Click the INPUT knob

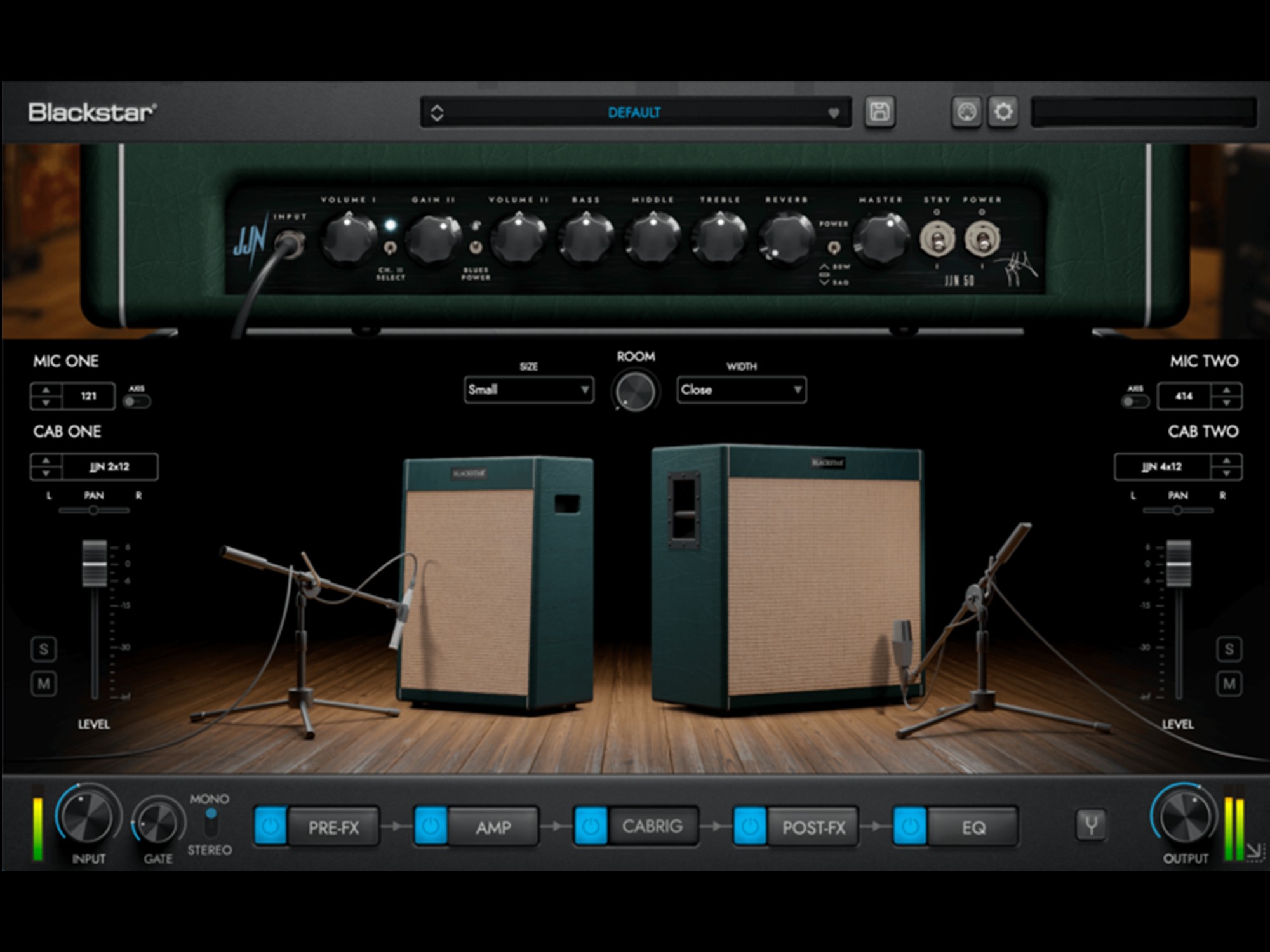tap(88, 817)
